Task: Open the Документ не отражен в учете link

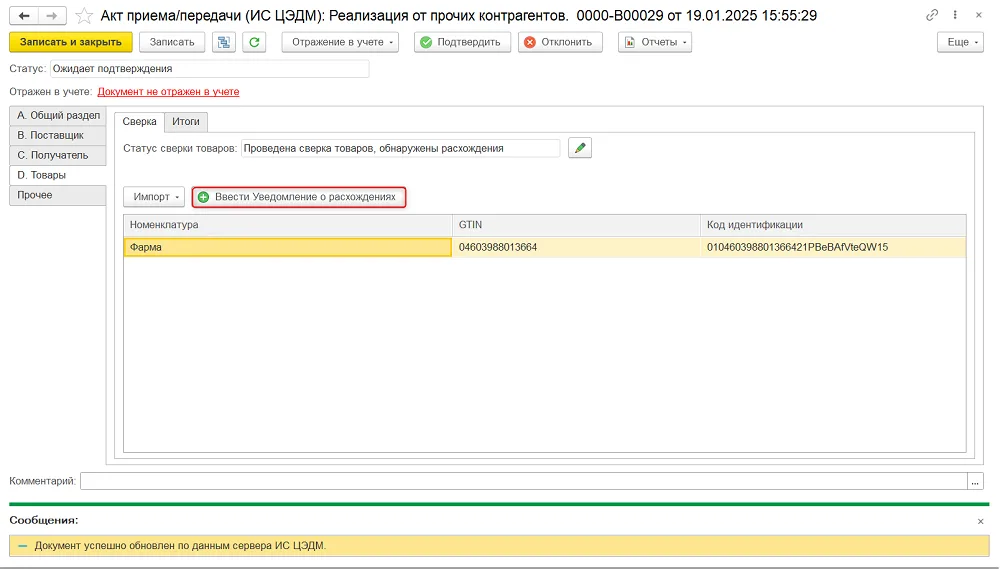Action: click(x=168, y=91)
